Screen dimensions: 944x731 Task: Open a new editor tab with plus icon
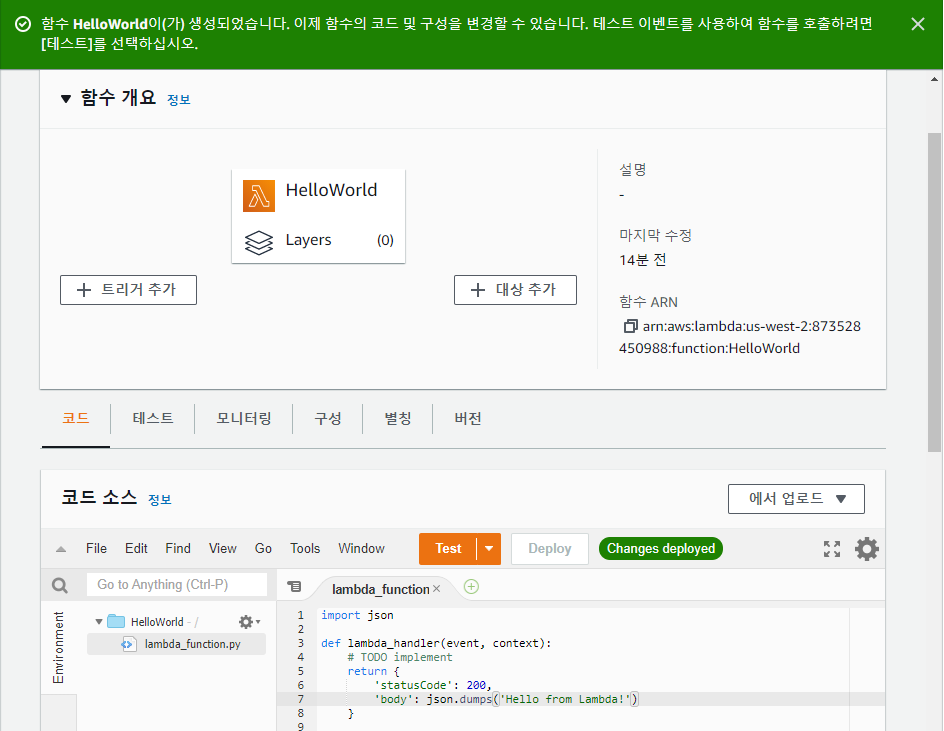point(471,586)
